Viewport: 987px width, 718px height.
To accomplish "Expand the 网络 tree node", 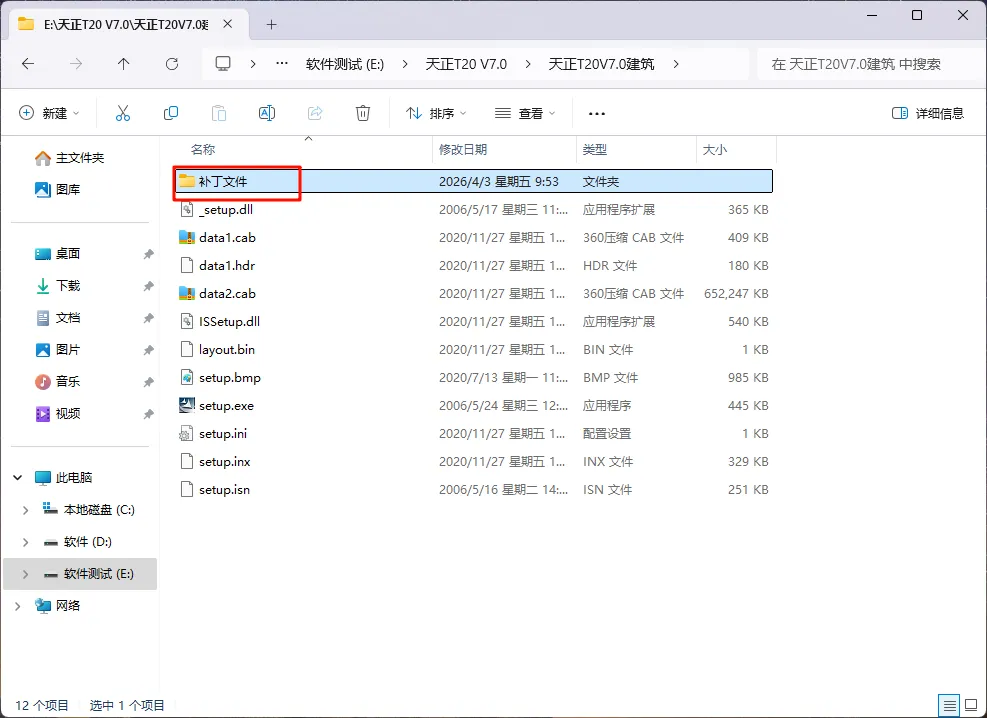I will coord(18,606).
